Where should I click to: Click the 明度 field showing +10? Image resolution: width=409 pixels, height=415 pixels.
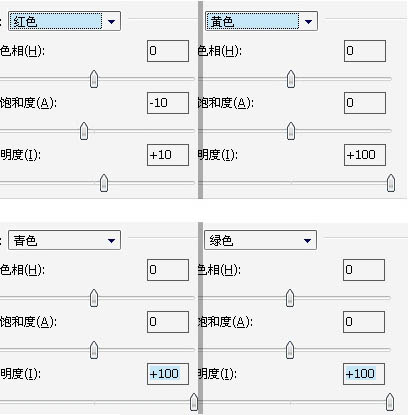pos(168,155)
